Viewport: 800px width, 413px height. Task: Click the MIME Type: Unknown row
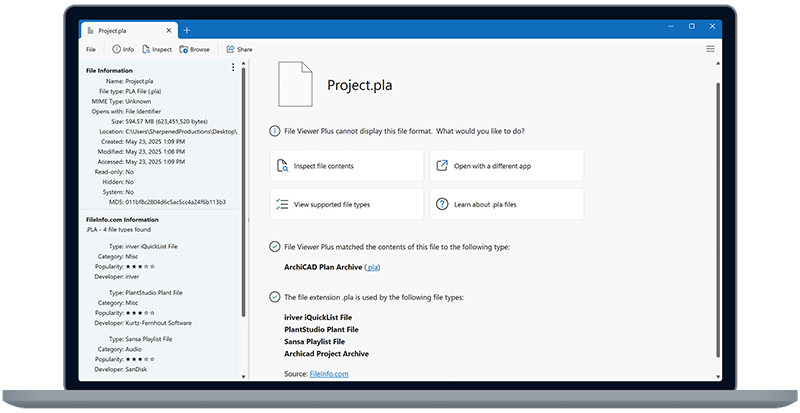(x=121, y=101)
